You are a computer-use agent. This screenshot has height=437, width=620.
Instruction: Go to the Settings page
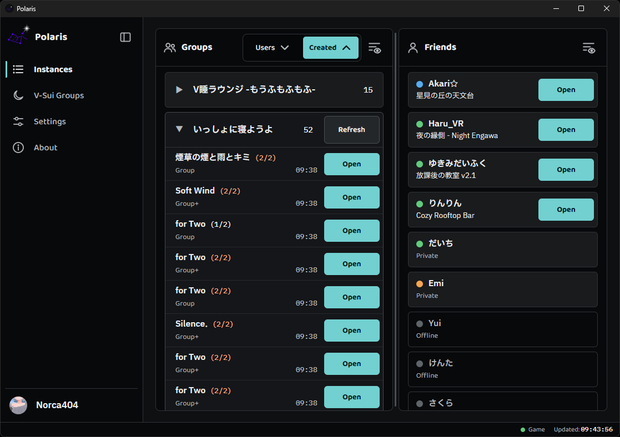[x=49, y=121]
